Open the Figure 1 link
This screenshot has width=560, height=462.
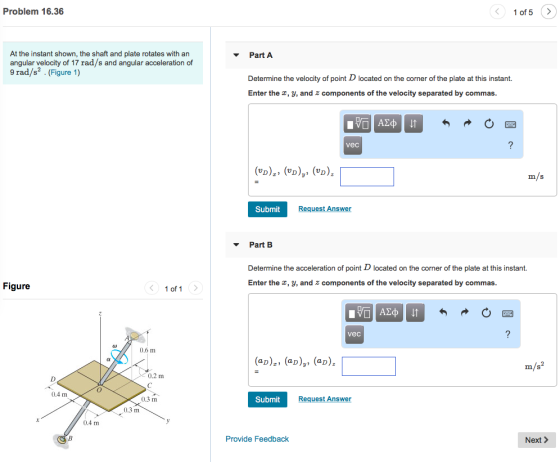click(x=64, y=72)
